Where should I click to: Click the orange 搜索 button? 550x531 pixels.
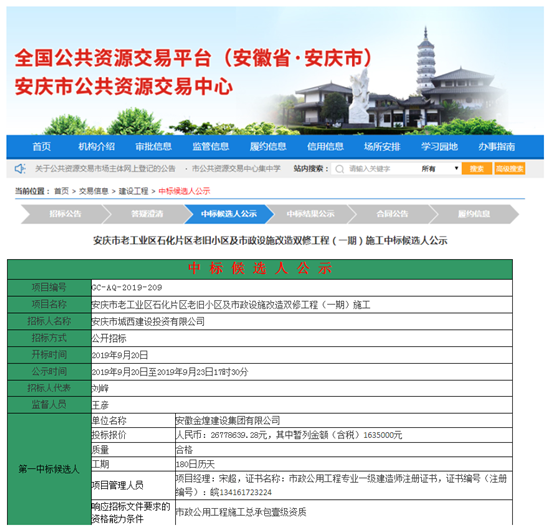pyautogui.click(x=477, y=169)
